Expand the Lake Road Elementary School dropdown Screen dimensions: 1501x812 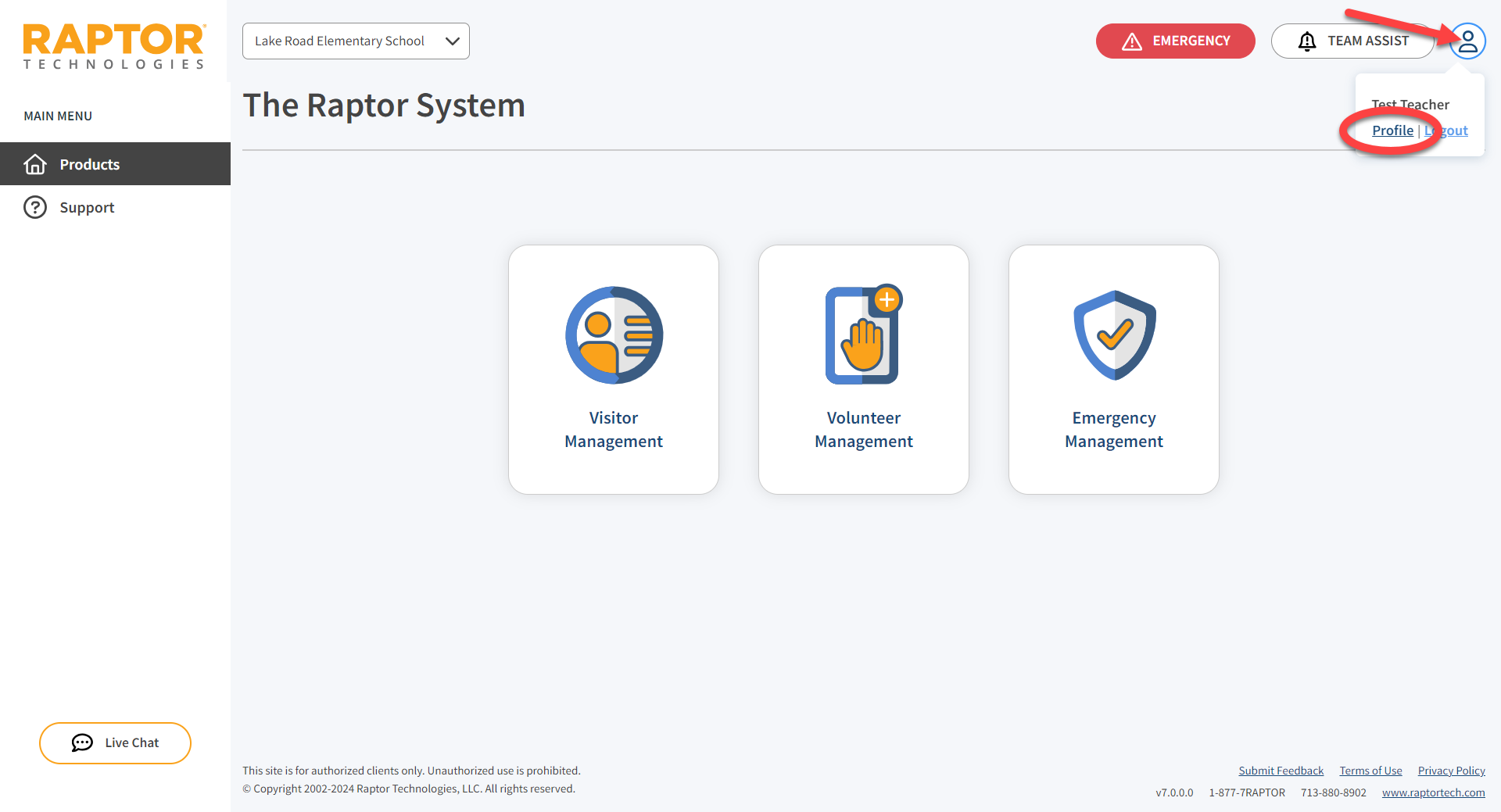tap(356, 41)
